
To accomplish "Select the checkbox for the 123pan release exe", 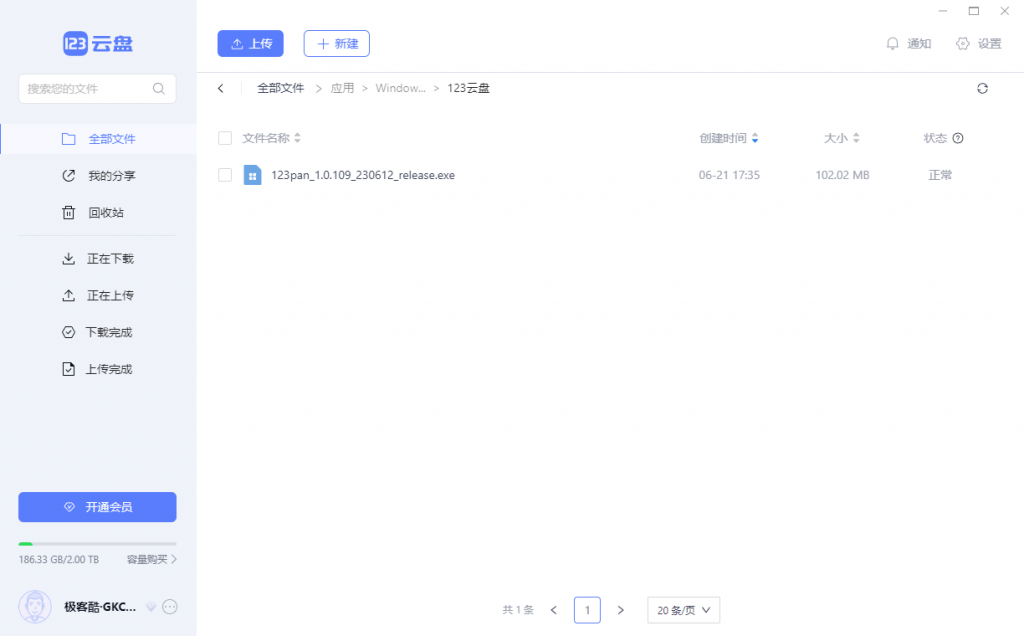I will click(225, 174).
